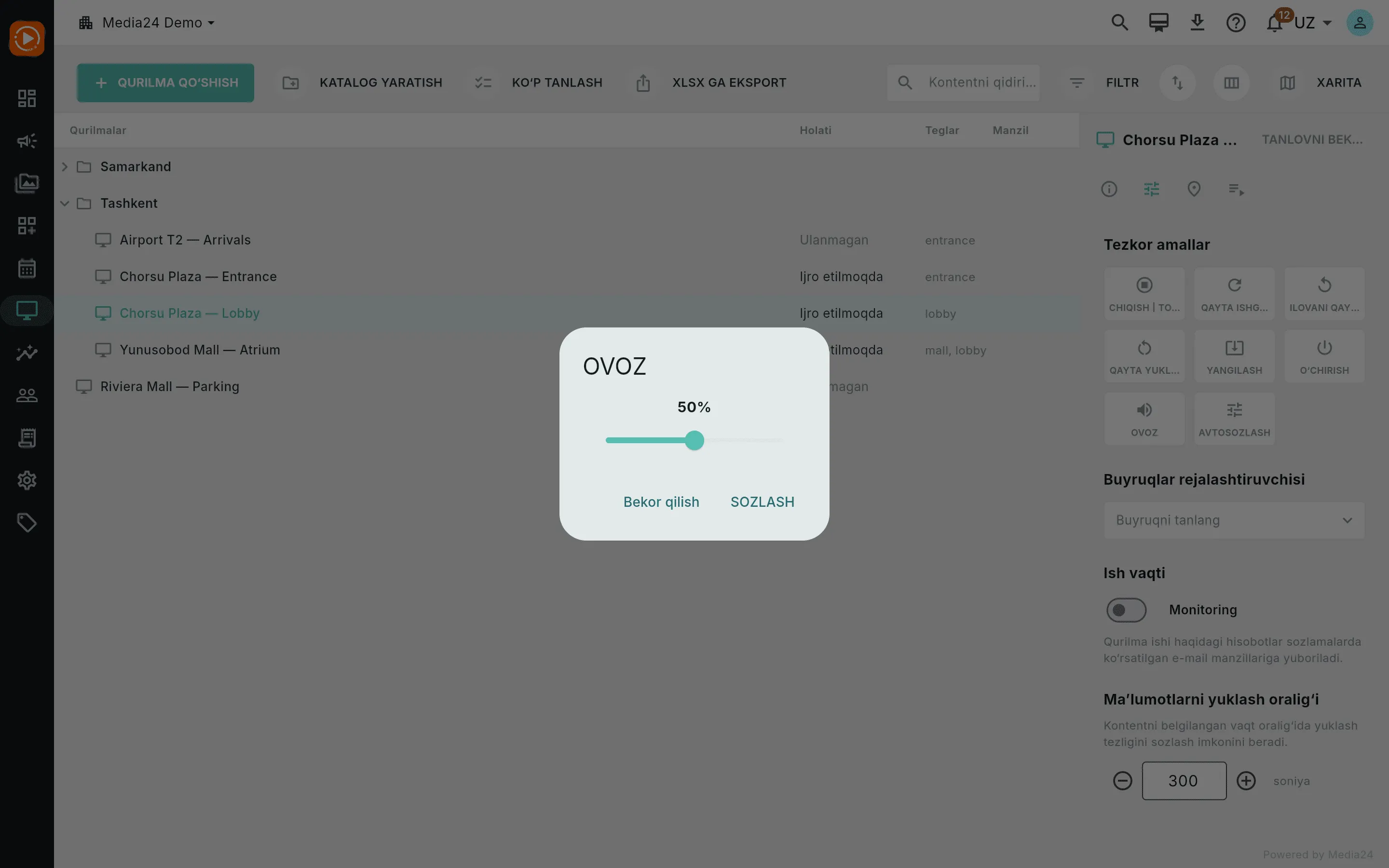Click the Media24 logo icon
The height and width of the screenshot is (868, 1389).
pos(27,39)
